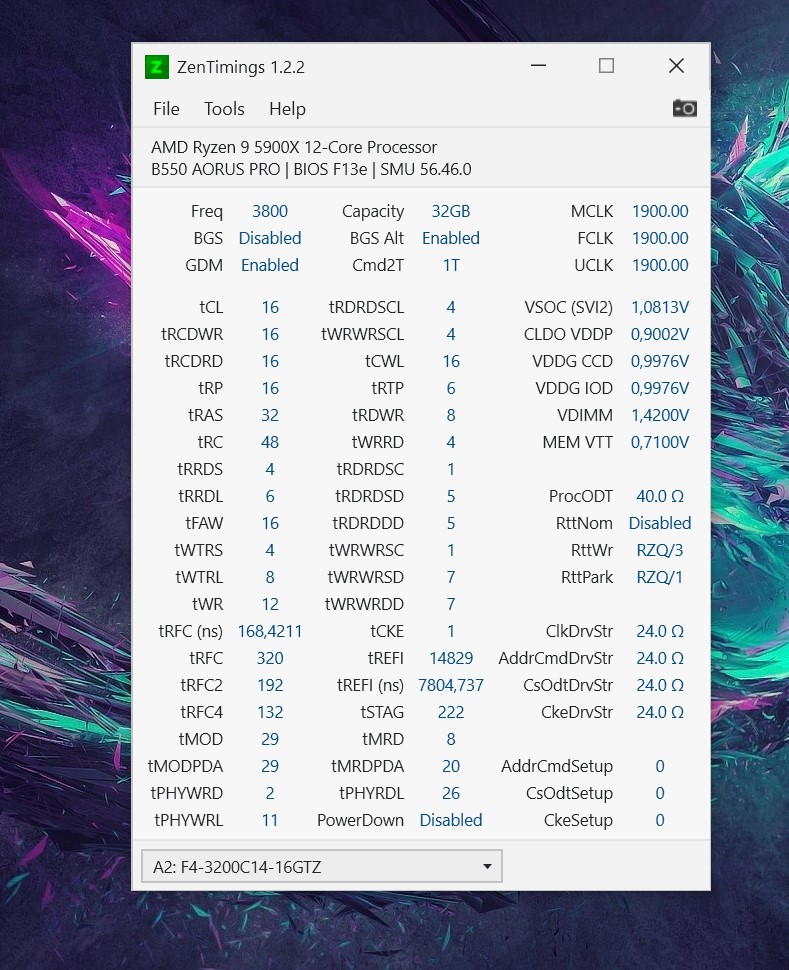Click the CLDO VDDP value 0,9002V
This screenshot has height=970, width=789.
pyautogui.click(x=660, y=334)
